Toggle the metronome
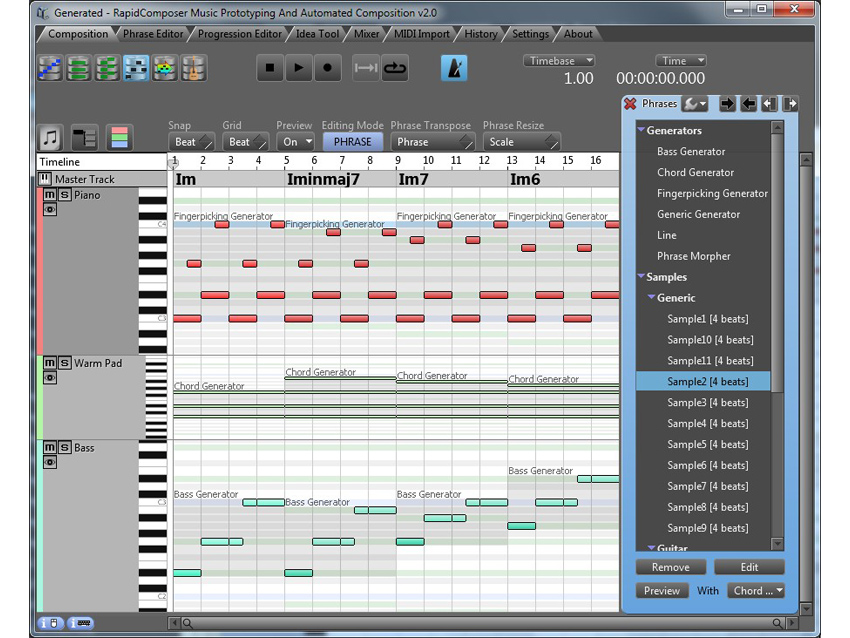This screenshot has width=850, height=638. click(454, 68)
